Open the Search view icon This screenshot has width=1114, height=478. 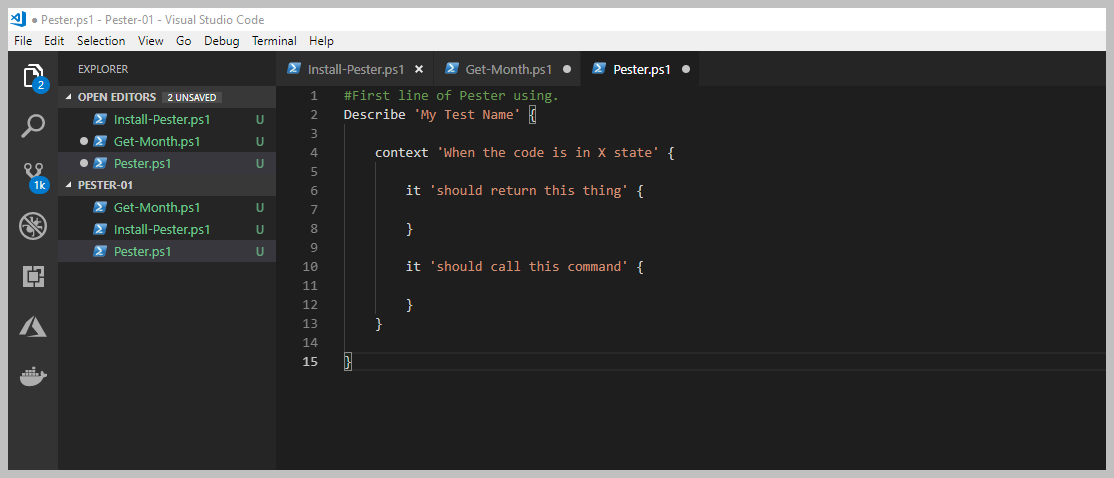(x=33, y=126)
